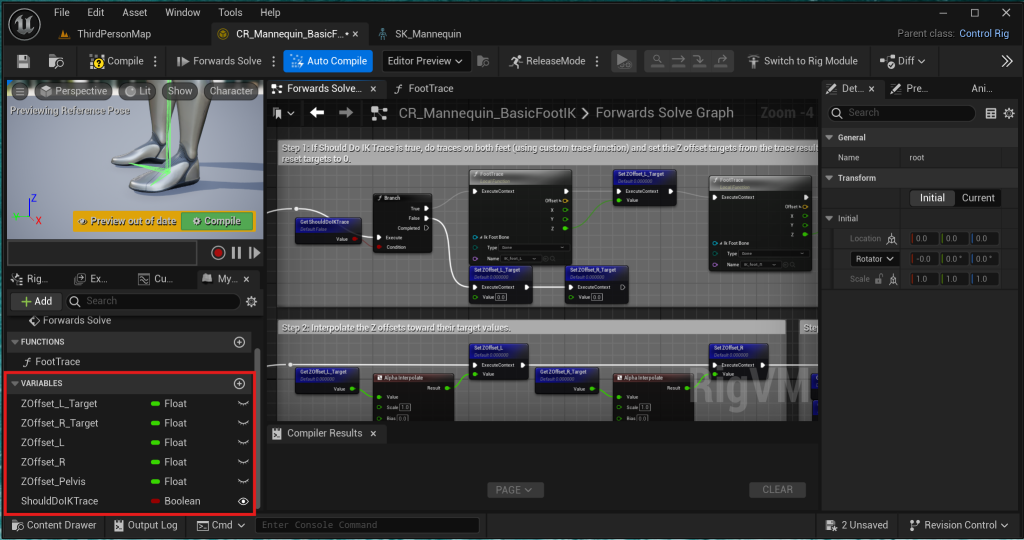
Task: Open Rotator type dropdown
Action: coord(874,259)
